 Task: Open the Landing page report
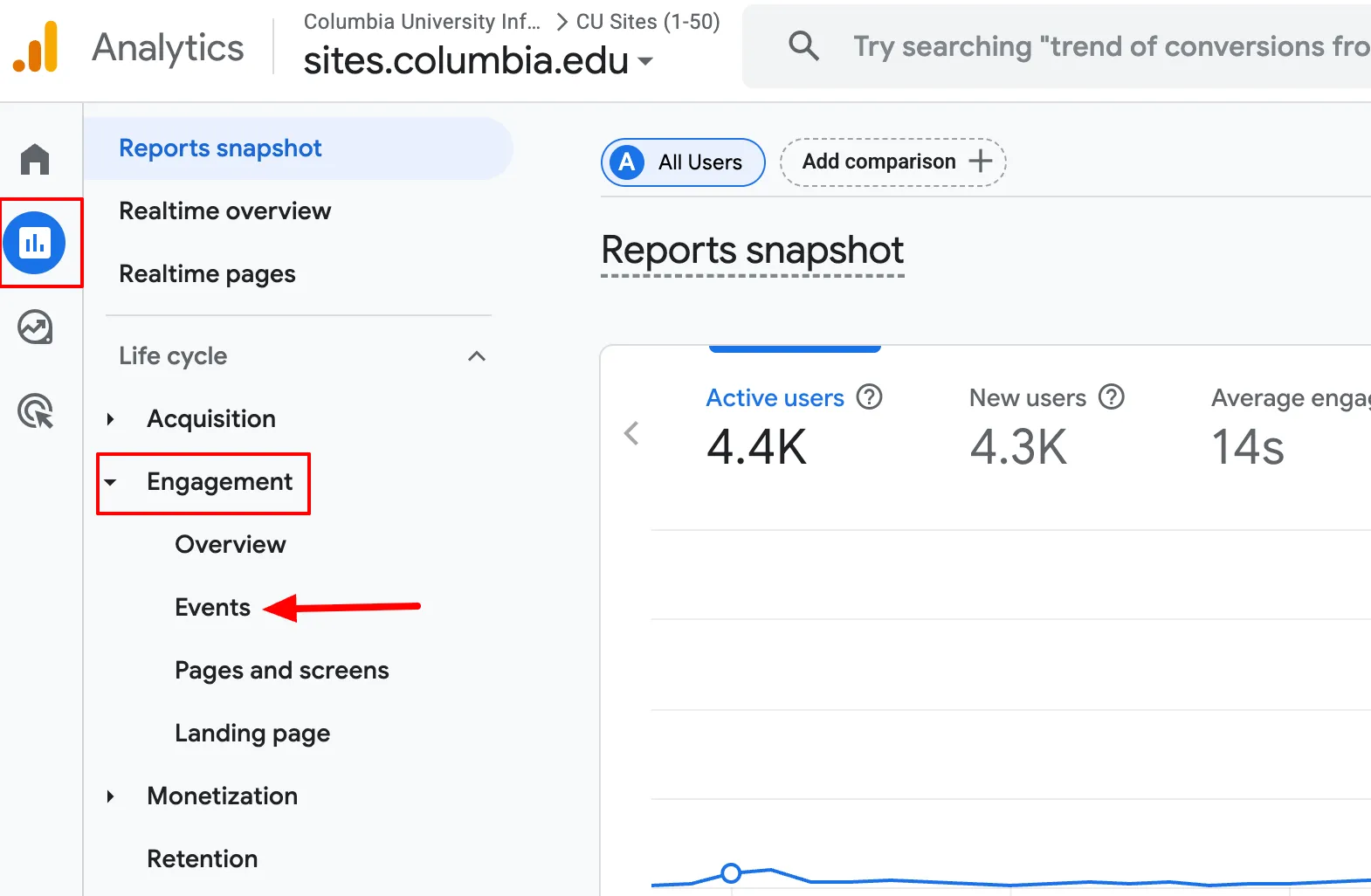click(252, 734)
